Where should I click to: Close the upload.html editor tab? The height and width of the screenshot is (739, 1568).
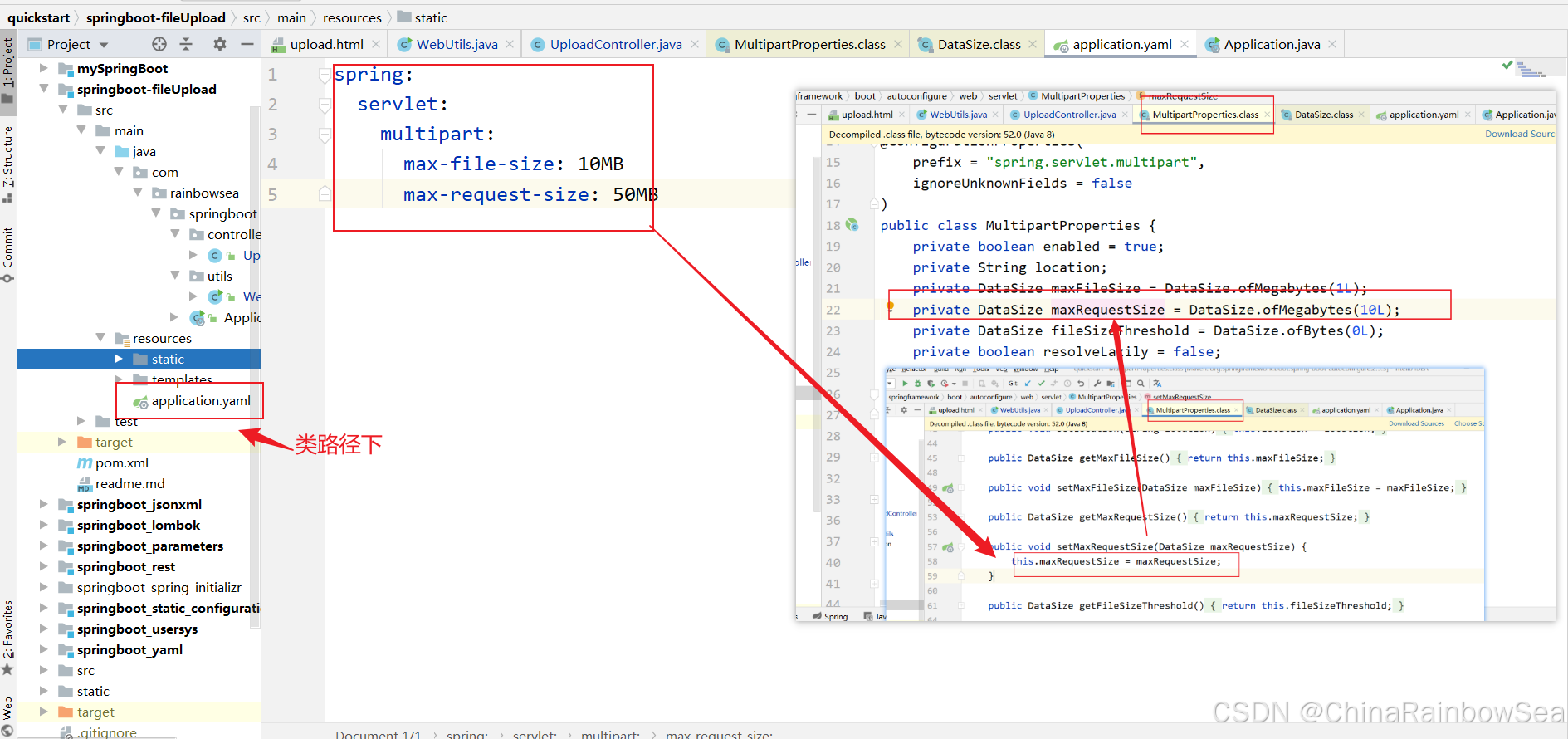[x=376, y=44]
